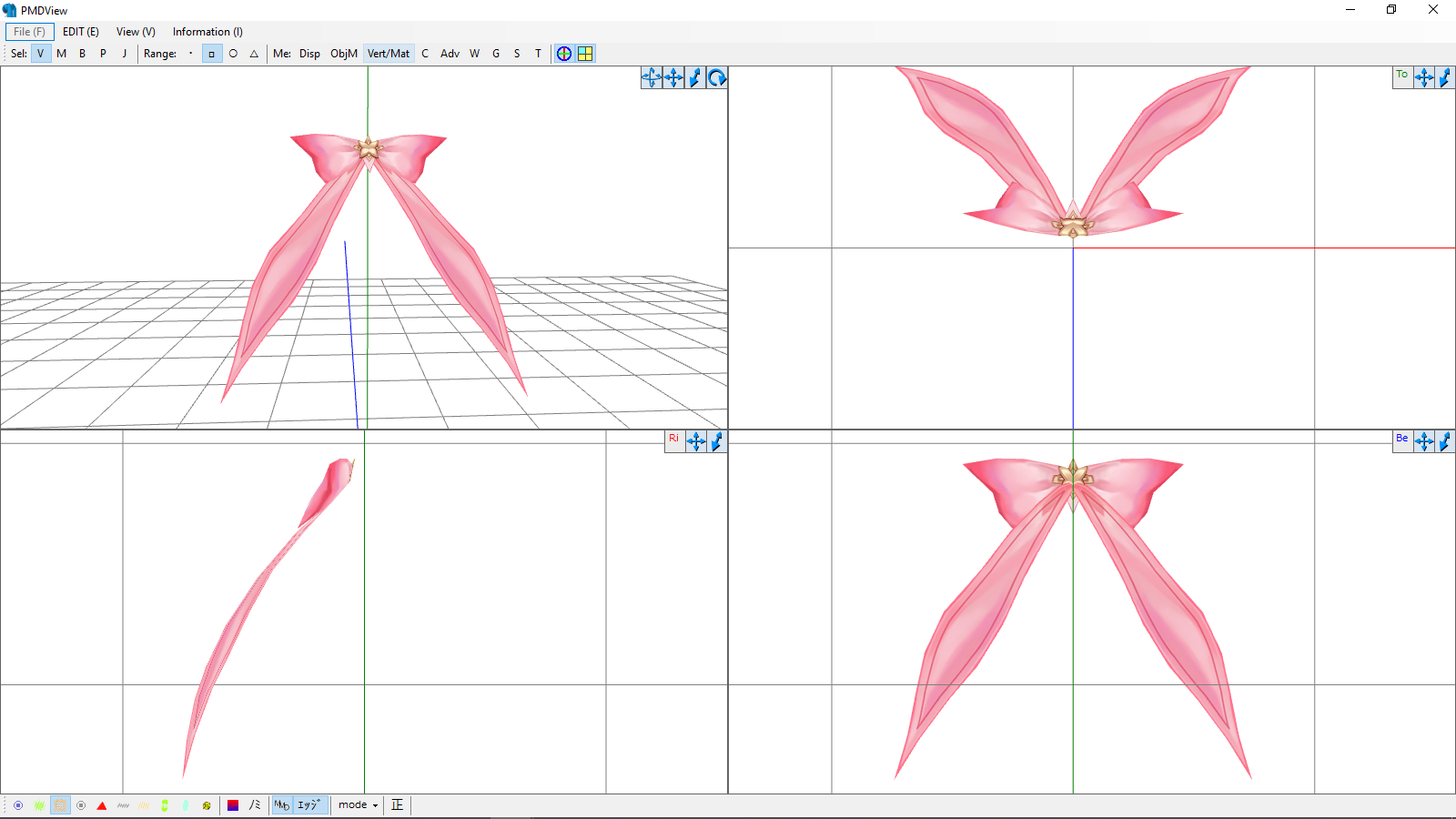The width and height of the screenshot is (1456, 819).
Task: Select the triangle range mode
Action: [x=254, y=54]
